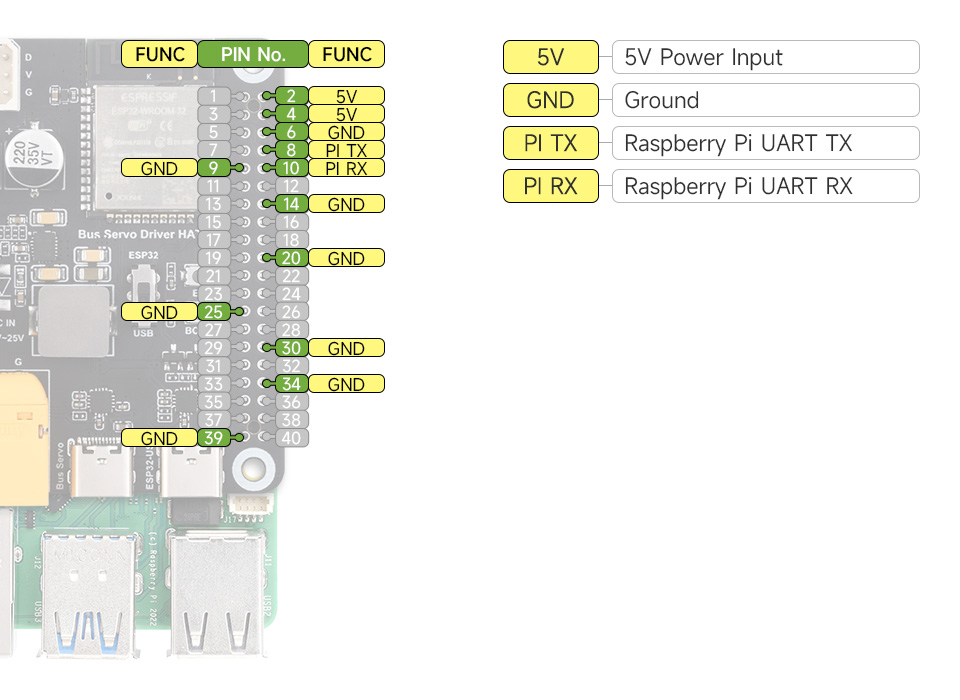Select pin number 39
The height and width of the screenshot is (700, 960).
click(214, 438)
